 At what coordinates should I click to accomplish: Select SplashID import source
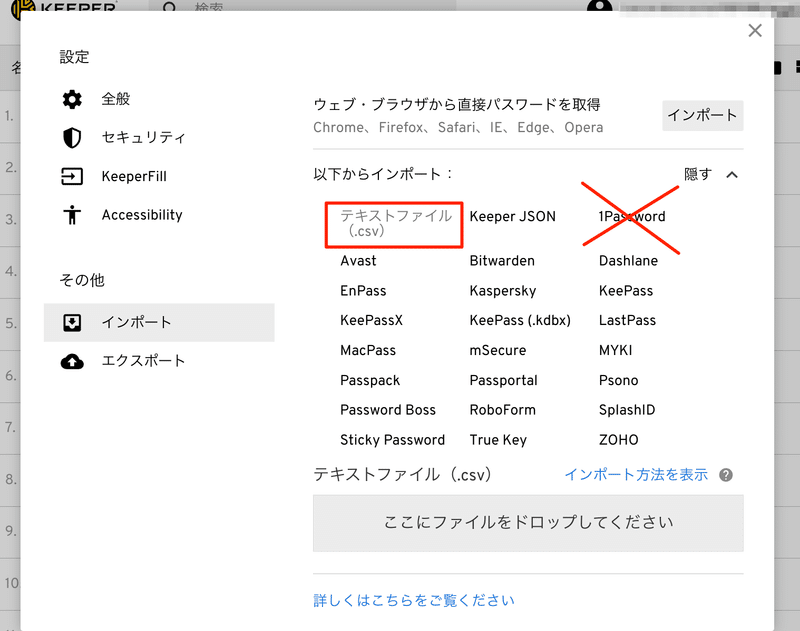coord(627,411)
